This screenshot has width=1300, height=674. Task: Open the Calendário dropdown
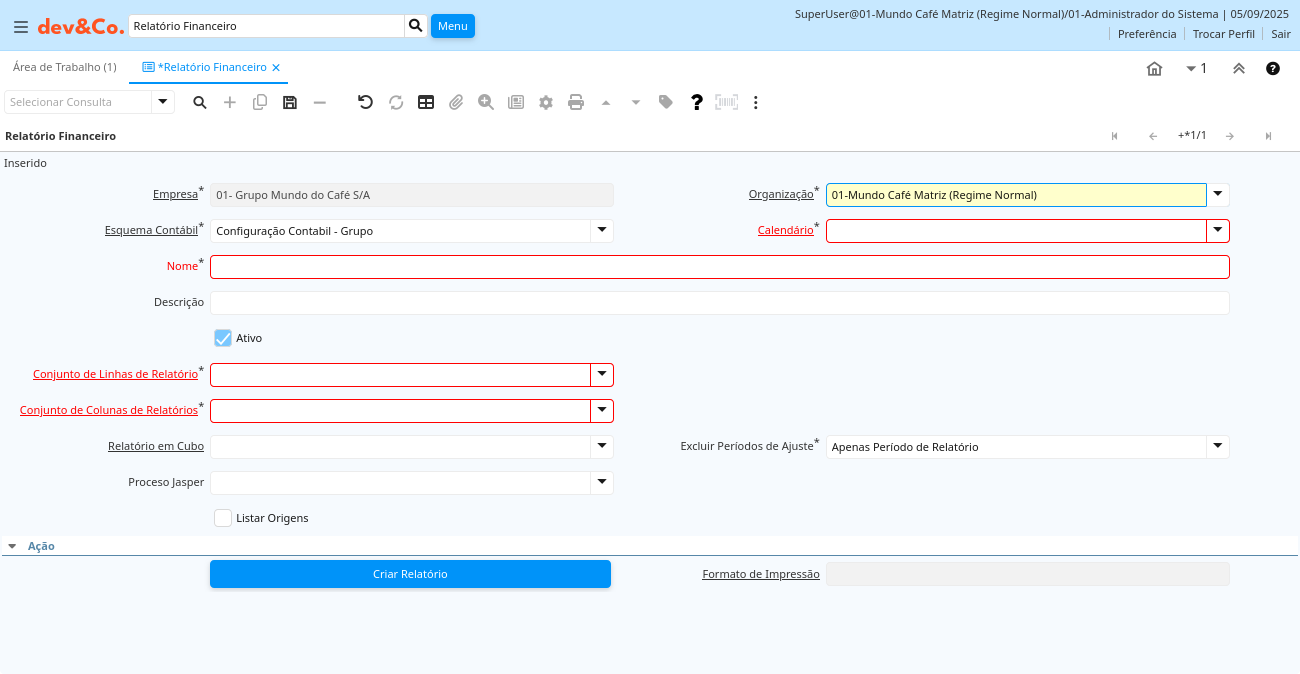tap(1218, 231)
